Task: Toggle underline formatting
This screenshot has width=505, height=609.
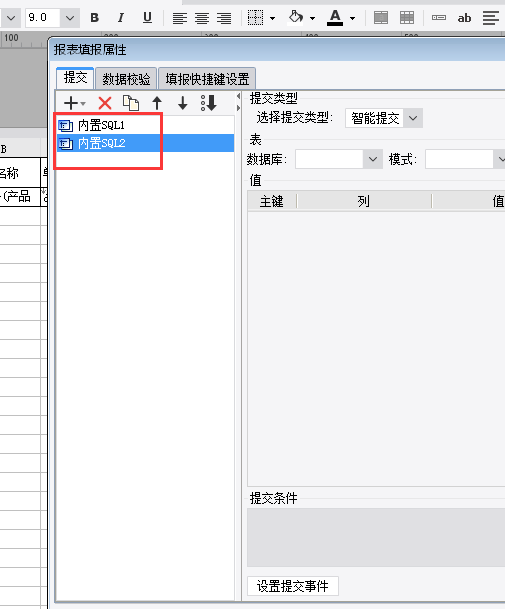Action: (147, 18)
